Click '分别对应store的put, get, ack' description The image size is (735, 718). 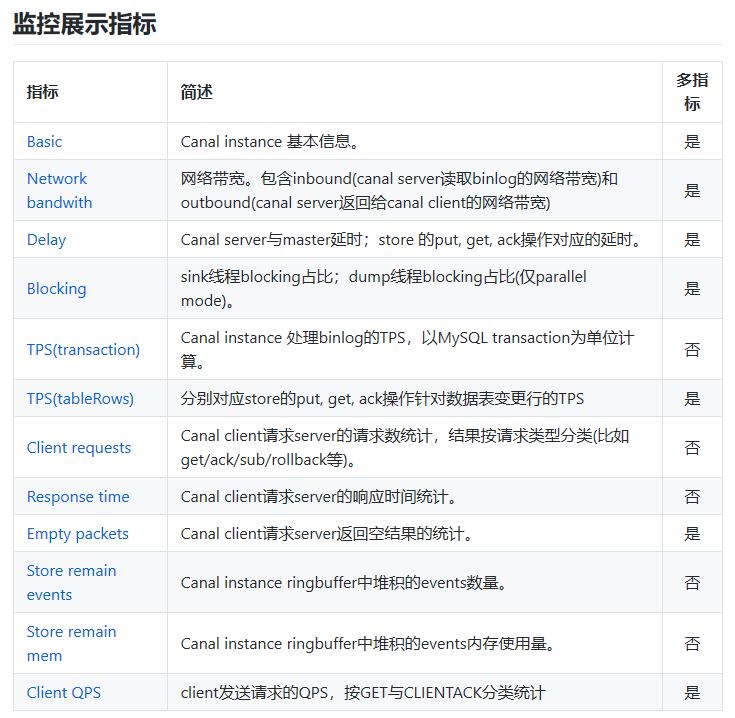(x=382, y=399)
